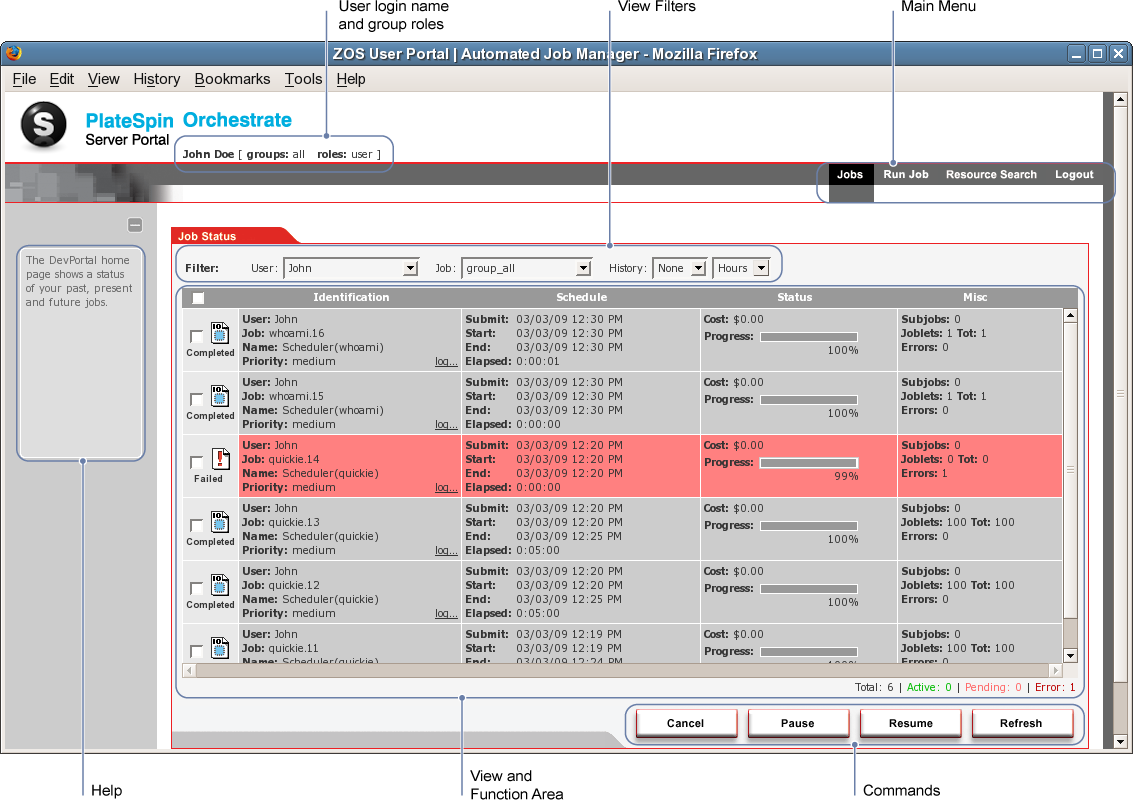This screenshot has height=800, width=1133.
Task: Open the History menu
Action: click(156, 79)
